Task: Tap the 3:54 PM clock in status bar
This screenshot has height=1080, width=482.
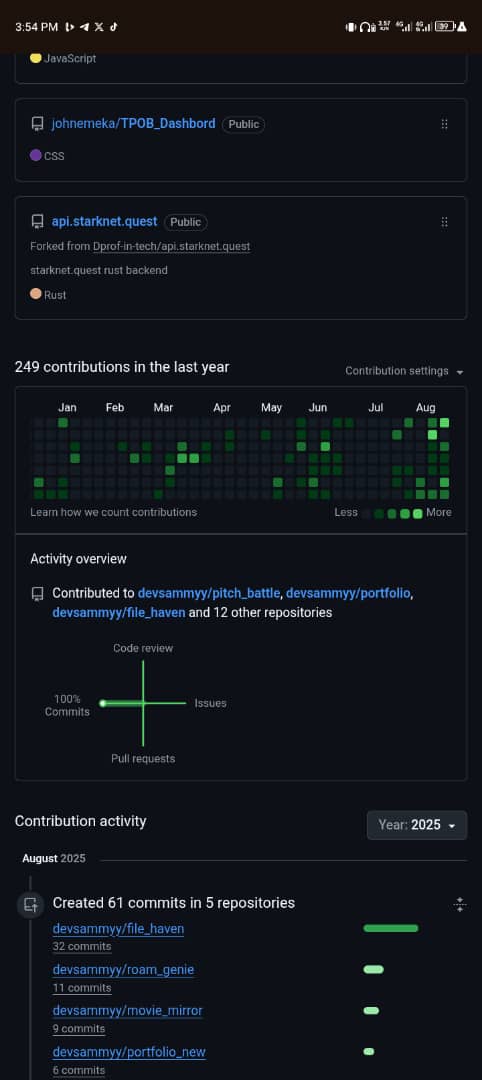Action: point(36,27)
